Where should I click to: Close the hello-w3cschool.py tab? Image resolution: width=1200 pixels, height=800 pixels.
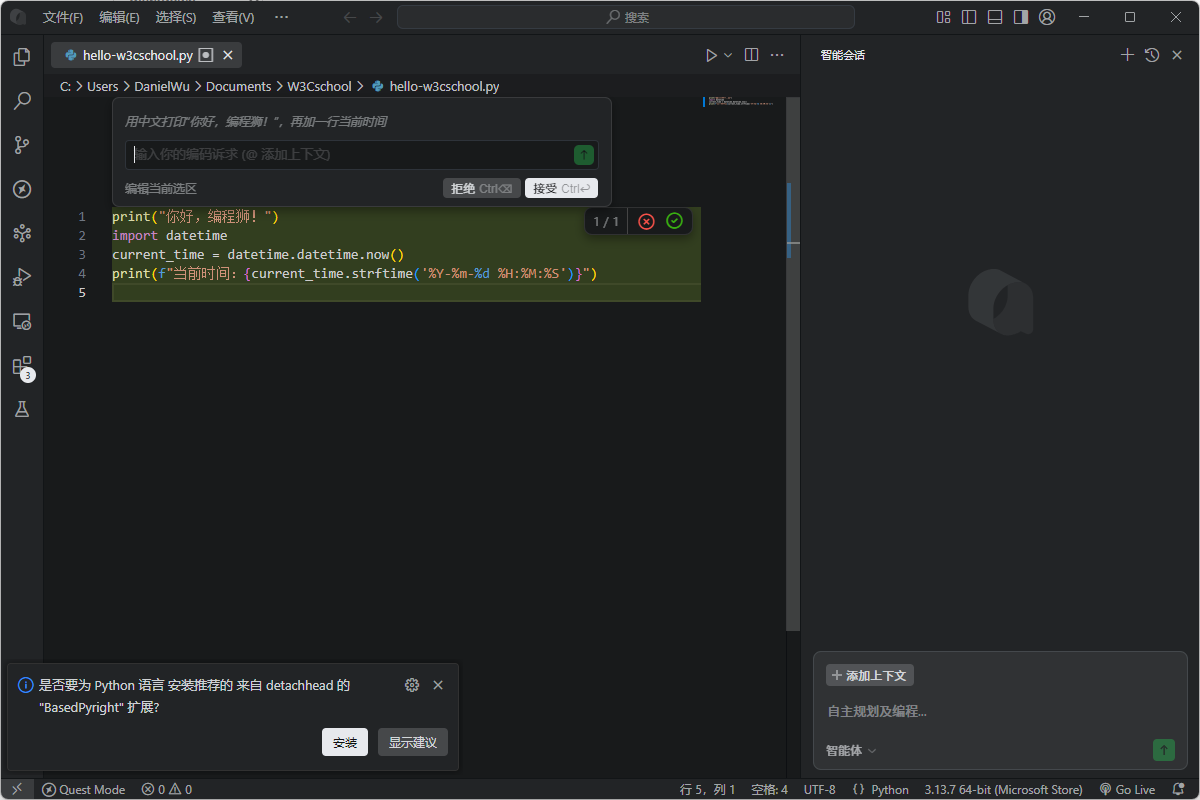pos(227,55)
